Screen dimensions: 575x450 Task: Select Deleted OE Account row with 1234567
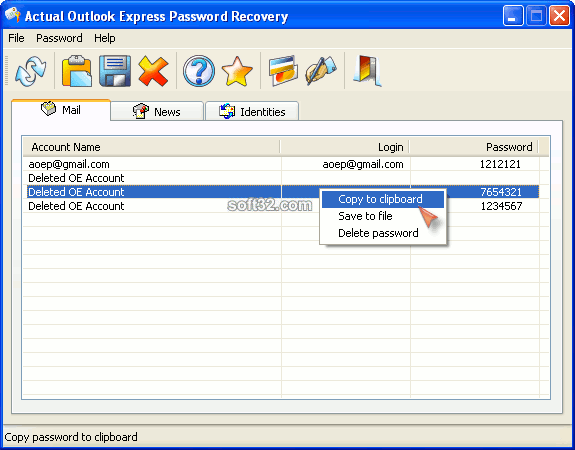[x=282, y=206]
